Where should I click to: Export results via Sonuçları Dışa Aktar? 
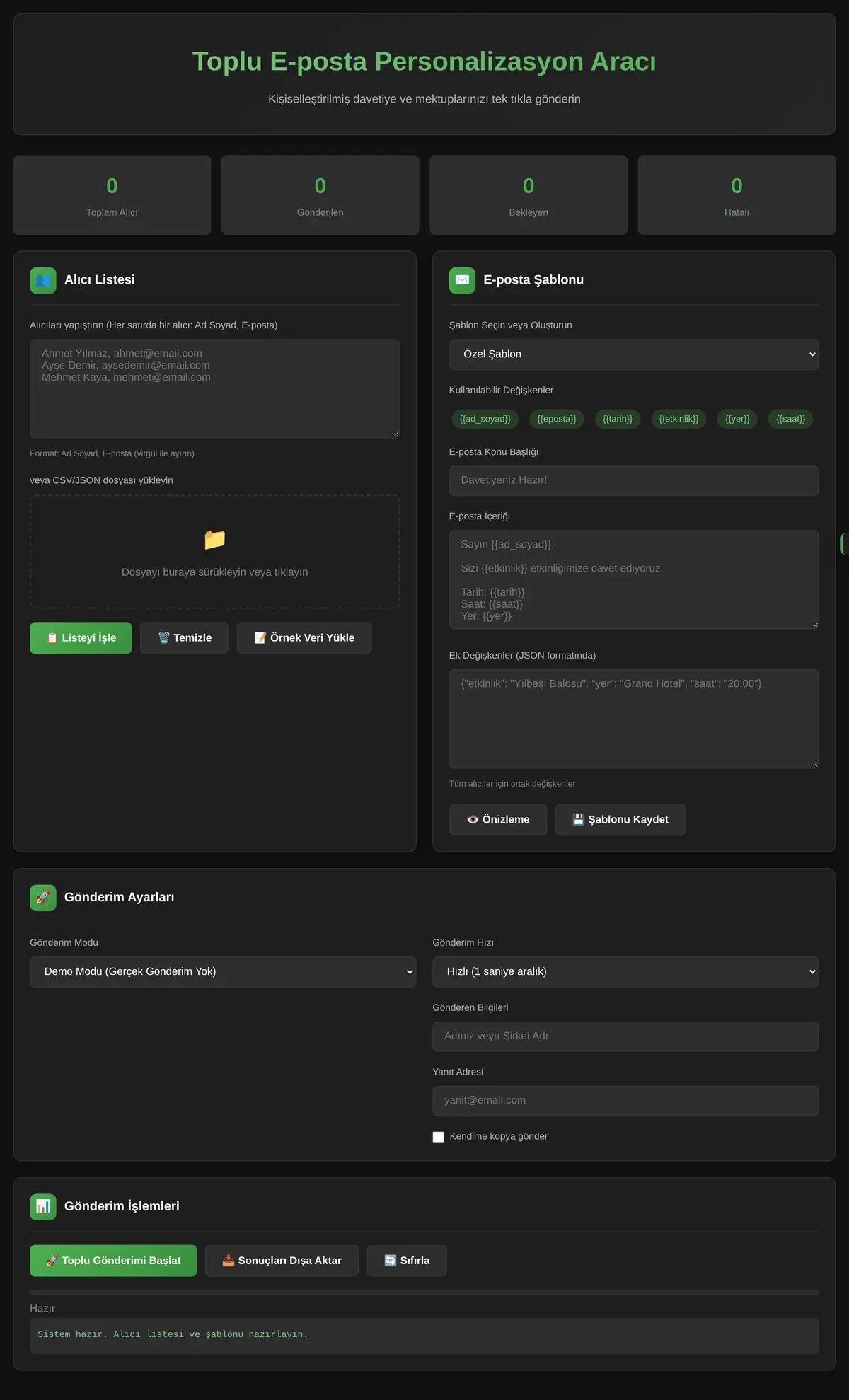[x=282, y=1261]
